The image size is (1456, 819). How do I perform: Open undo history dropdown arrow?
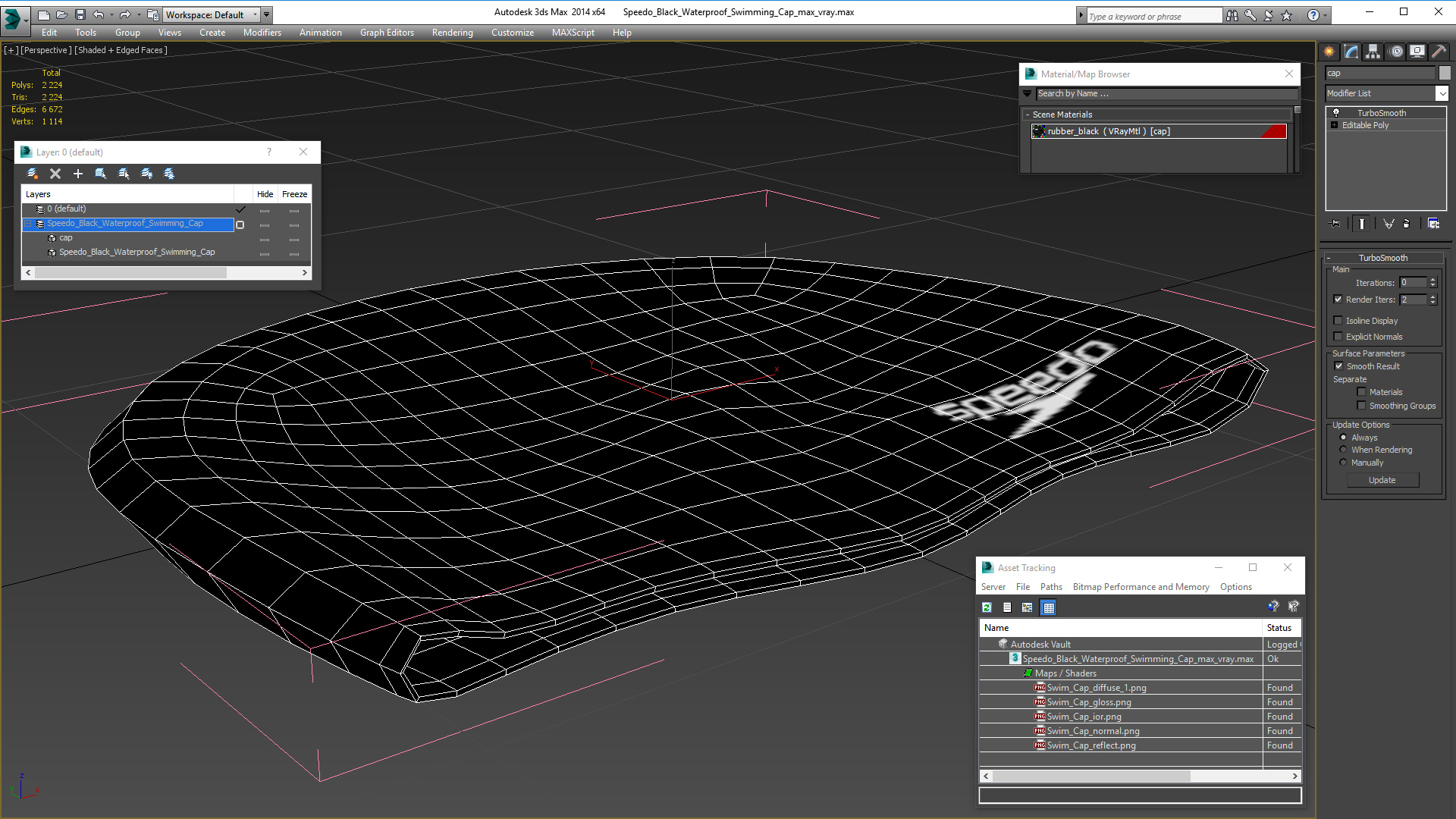[111, 14]
